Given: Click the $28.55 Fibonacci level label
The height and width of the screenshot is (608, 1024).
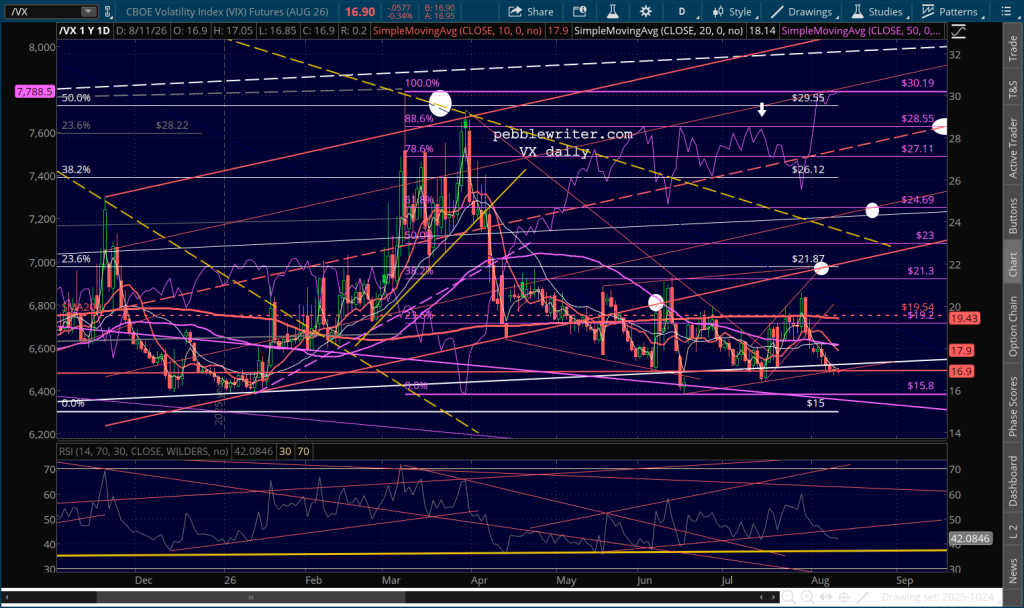Looking at the screenshot, I should coord(918,118).
